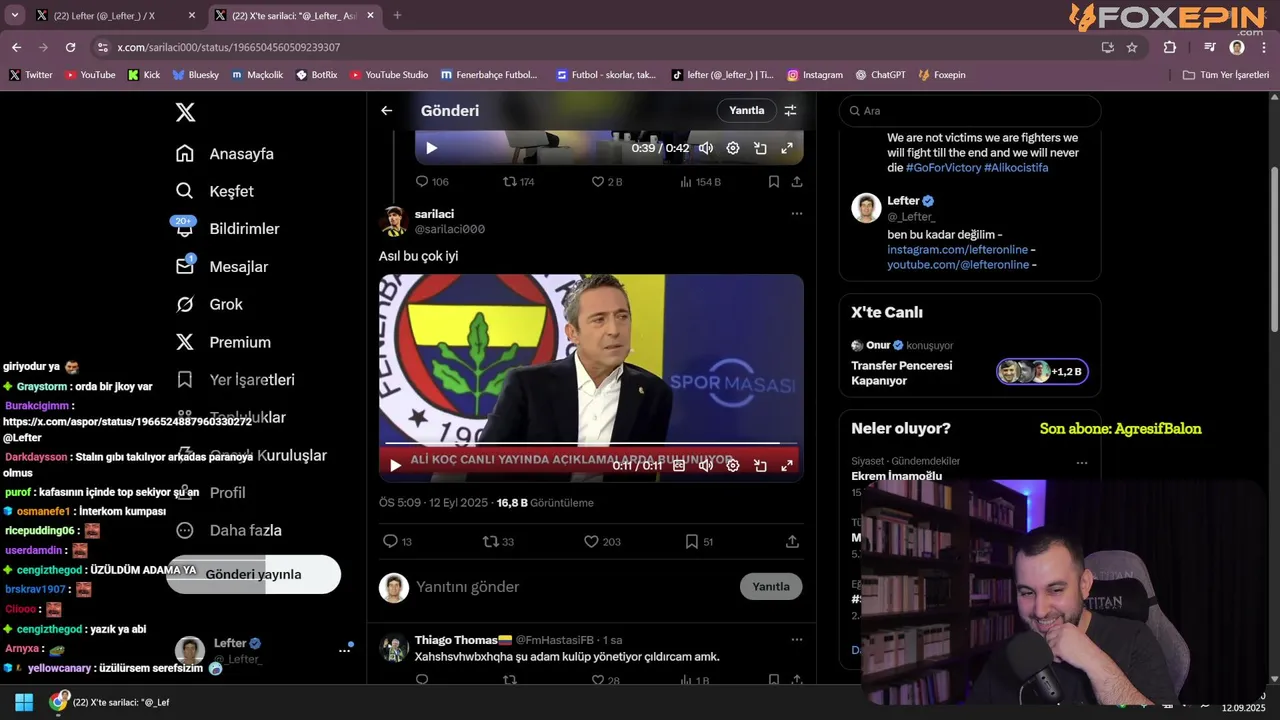Open Yer İşaretleri bookmarks
Screen dimensions: 1280x720
[x=235, y=380]
